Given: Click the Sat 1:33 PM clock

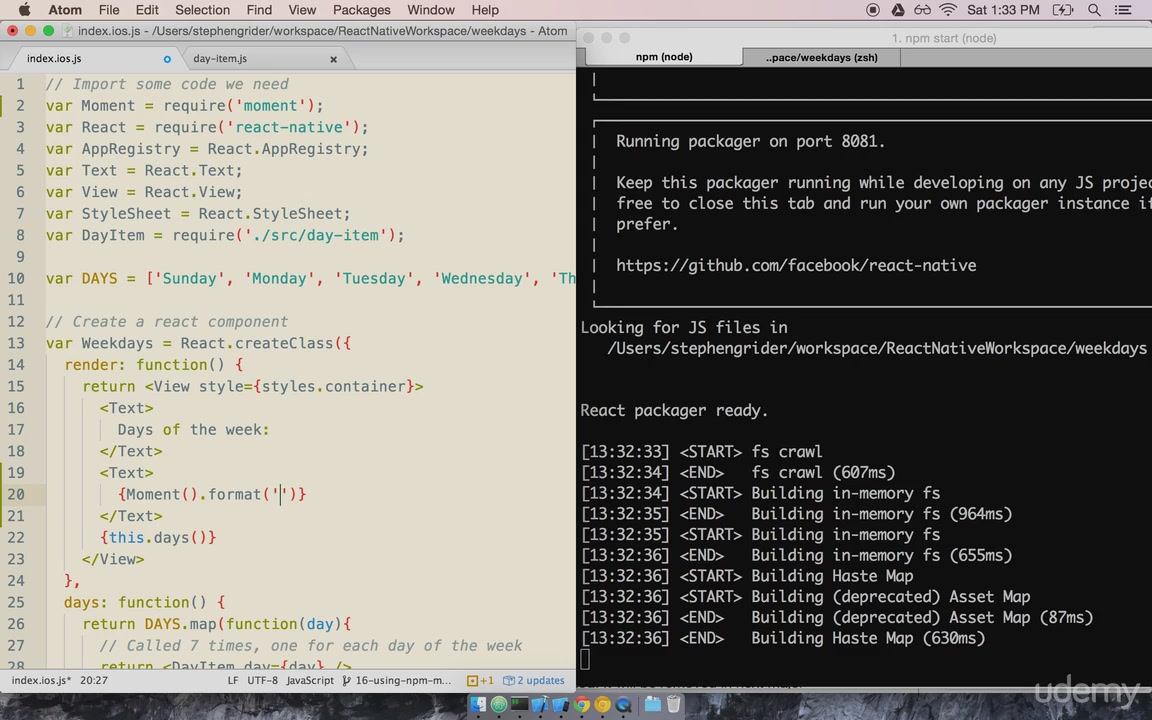Looking at the screenshot, I should click(x=1003, y=10).
